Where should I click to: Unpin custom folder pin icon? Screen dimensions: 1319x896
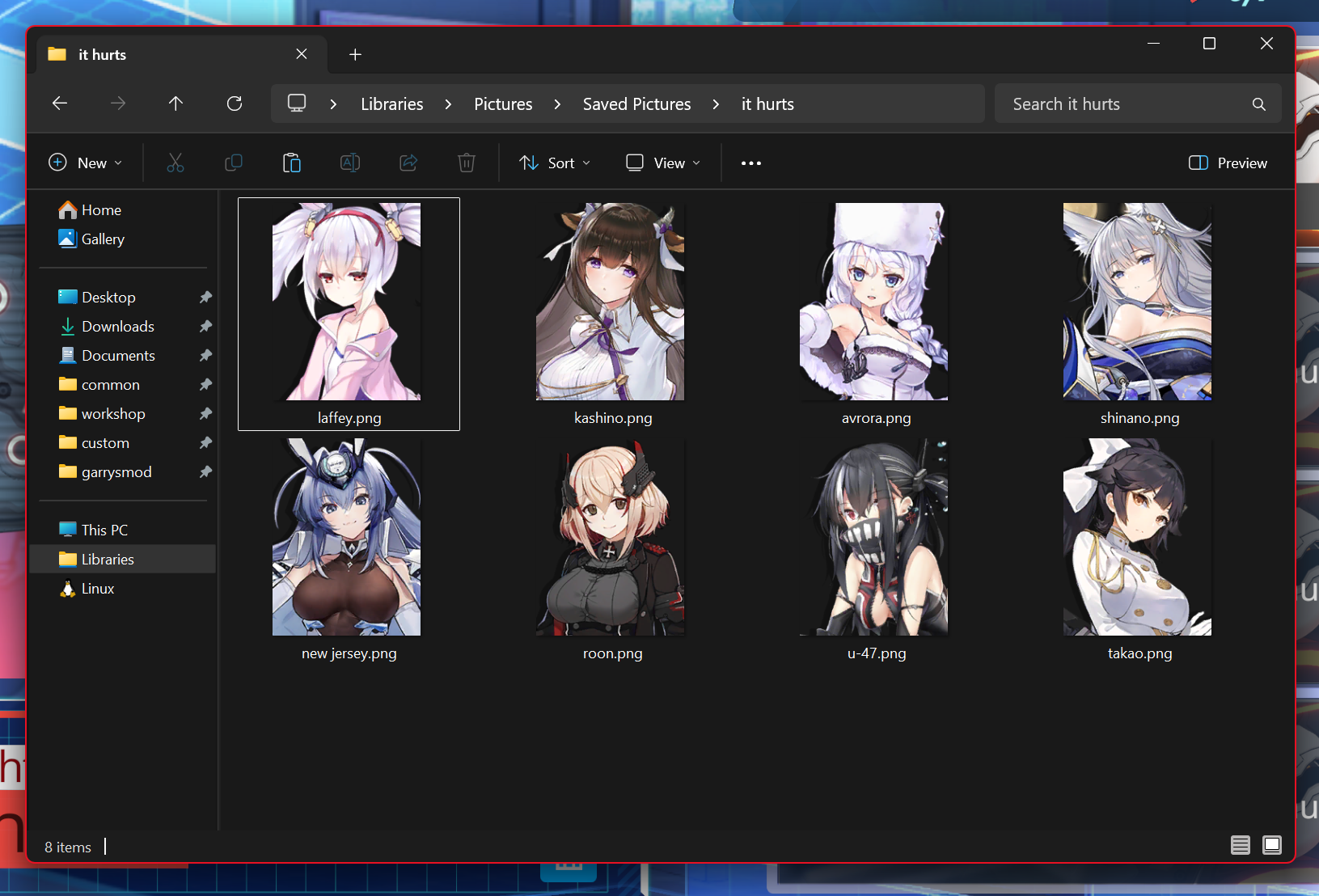(x=205, y=443)
